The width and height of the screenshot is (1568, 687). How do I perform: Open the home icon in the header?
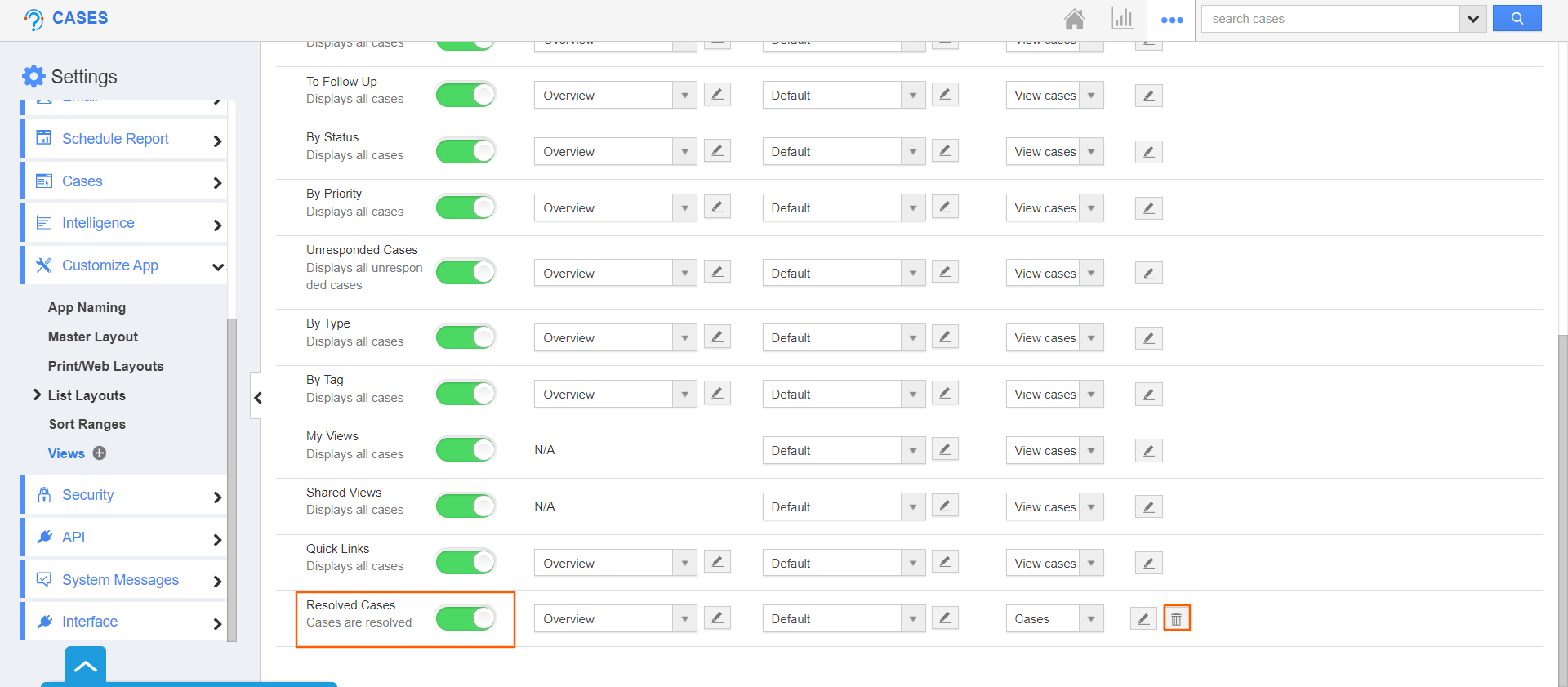pyautogui.click(x=1075, y=19)
